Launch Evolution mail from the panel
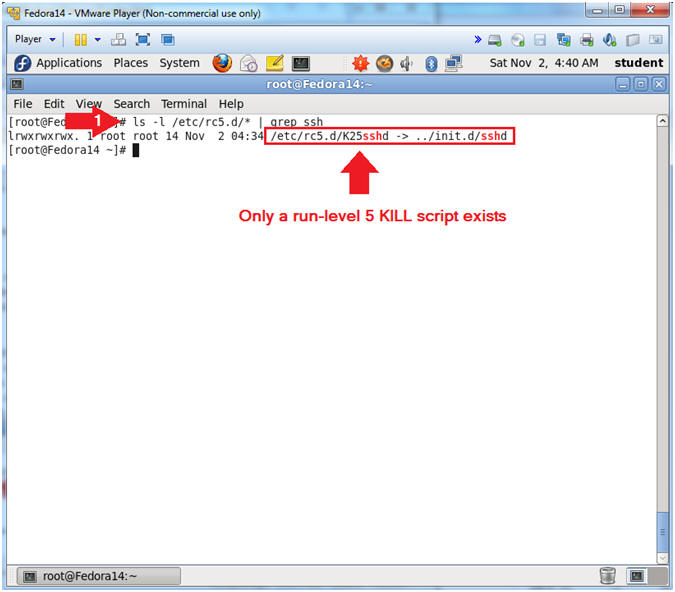 (x=249, y=64)
